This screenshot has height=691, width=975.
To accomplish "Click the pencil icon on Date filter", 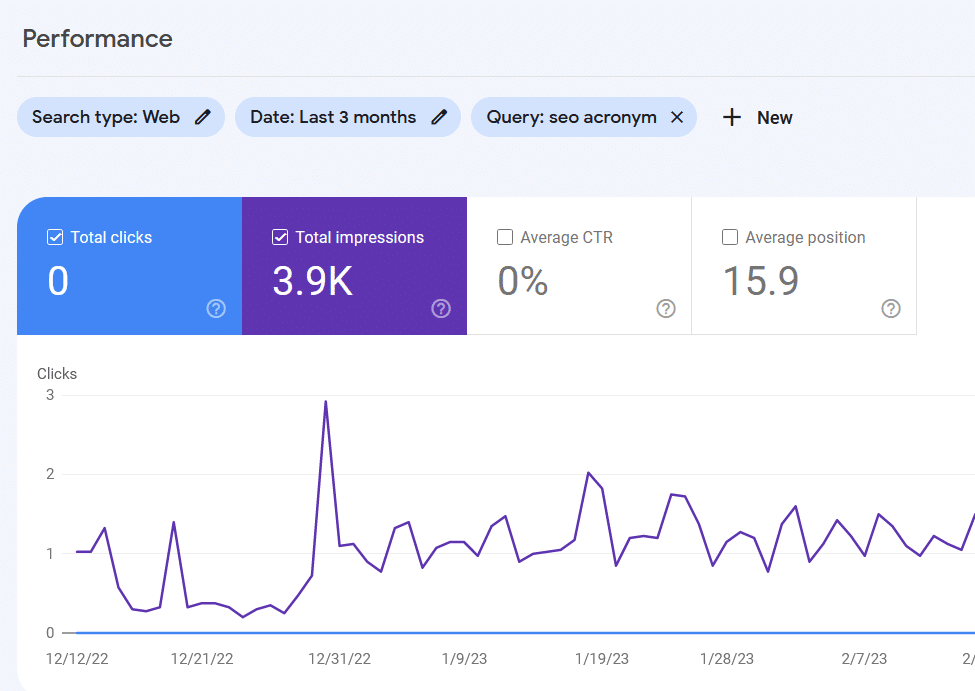I will pyautogui.click(x=439, y=117).
